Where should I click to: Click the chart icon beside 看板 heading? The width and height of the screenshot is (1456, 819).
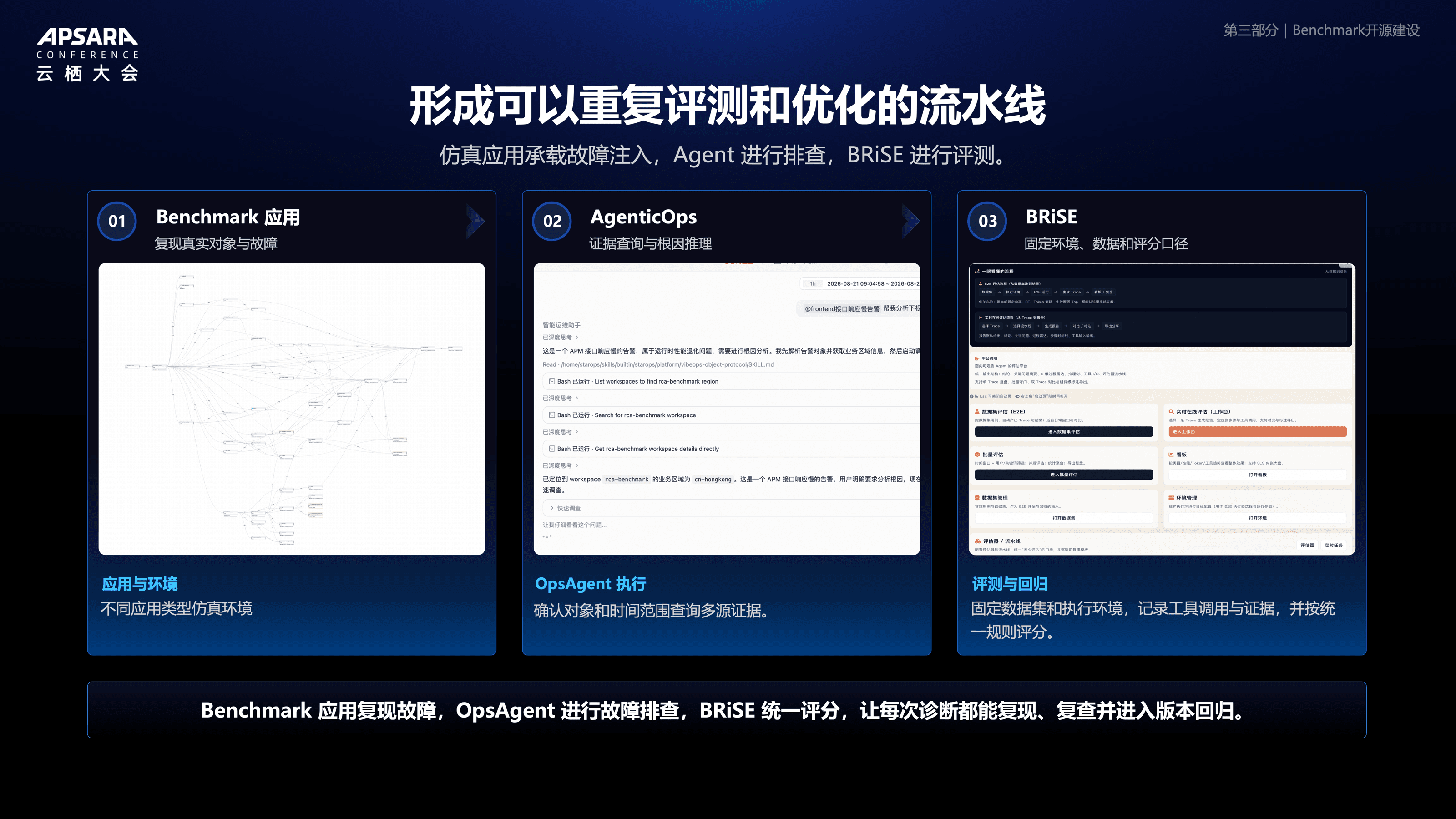(x=1171, y=455)
